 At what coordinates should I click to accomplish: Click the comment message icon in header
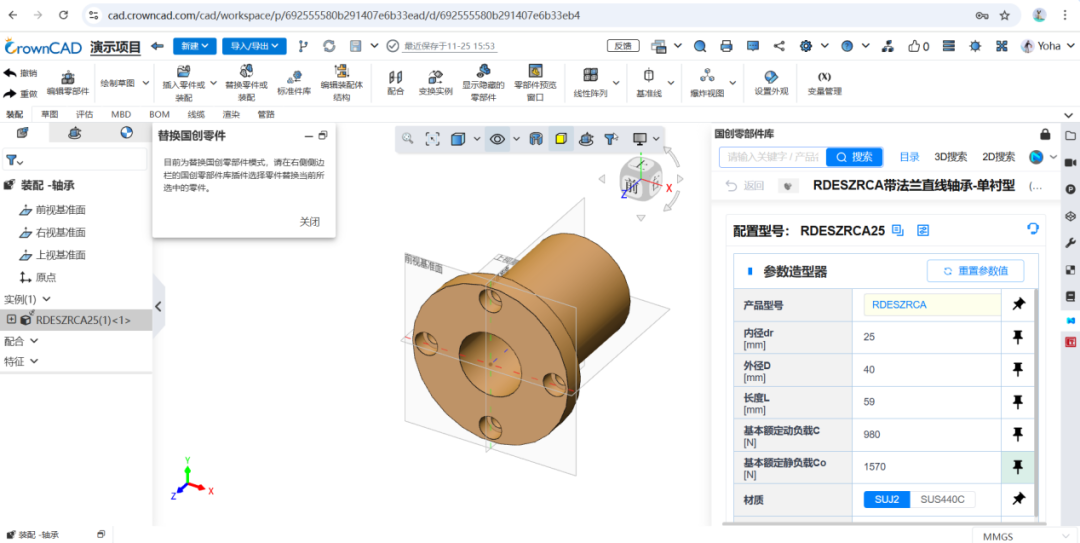[753, 46]
